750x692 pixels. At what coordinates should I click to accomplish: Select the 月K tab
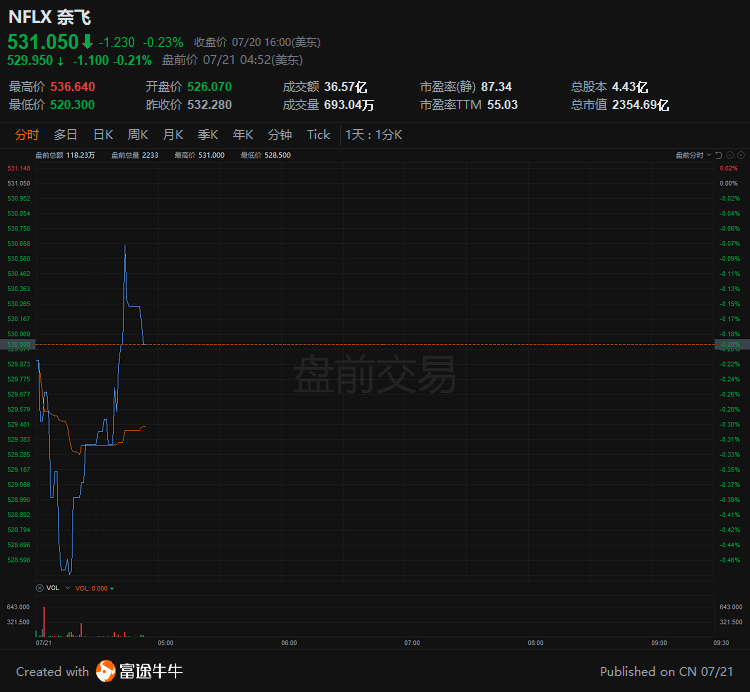click(x=173, y=135)
